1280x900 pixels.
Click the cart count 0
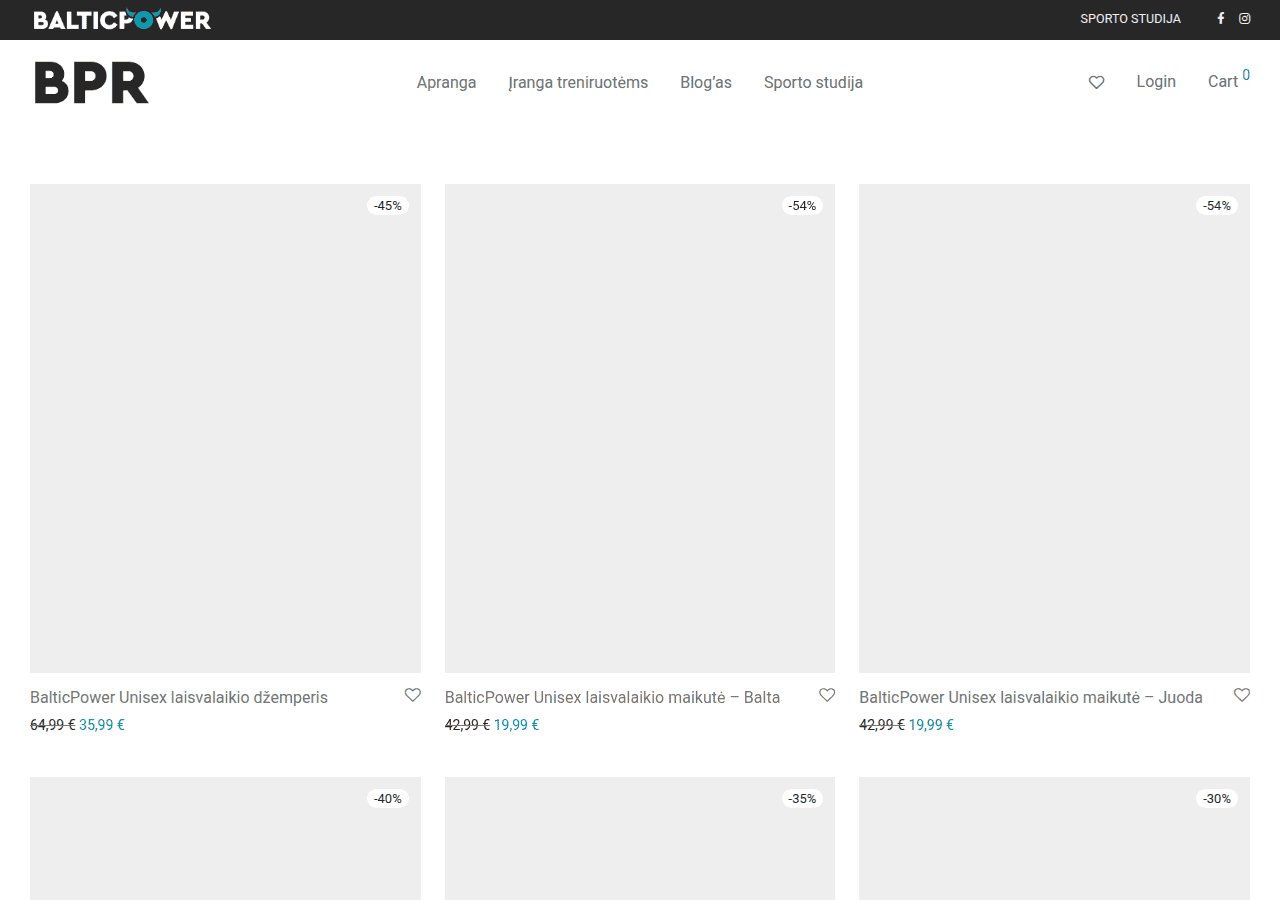(1246, 75)
